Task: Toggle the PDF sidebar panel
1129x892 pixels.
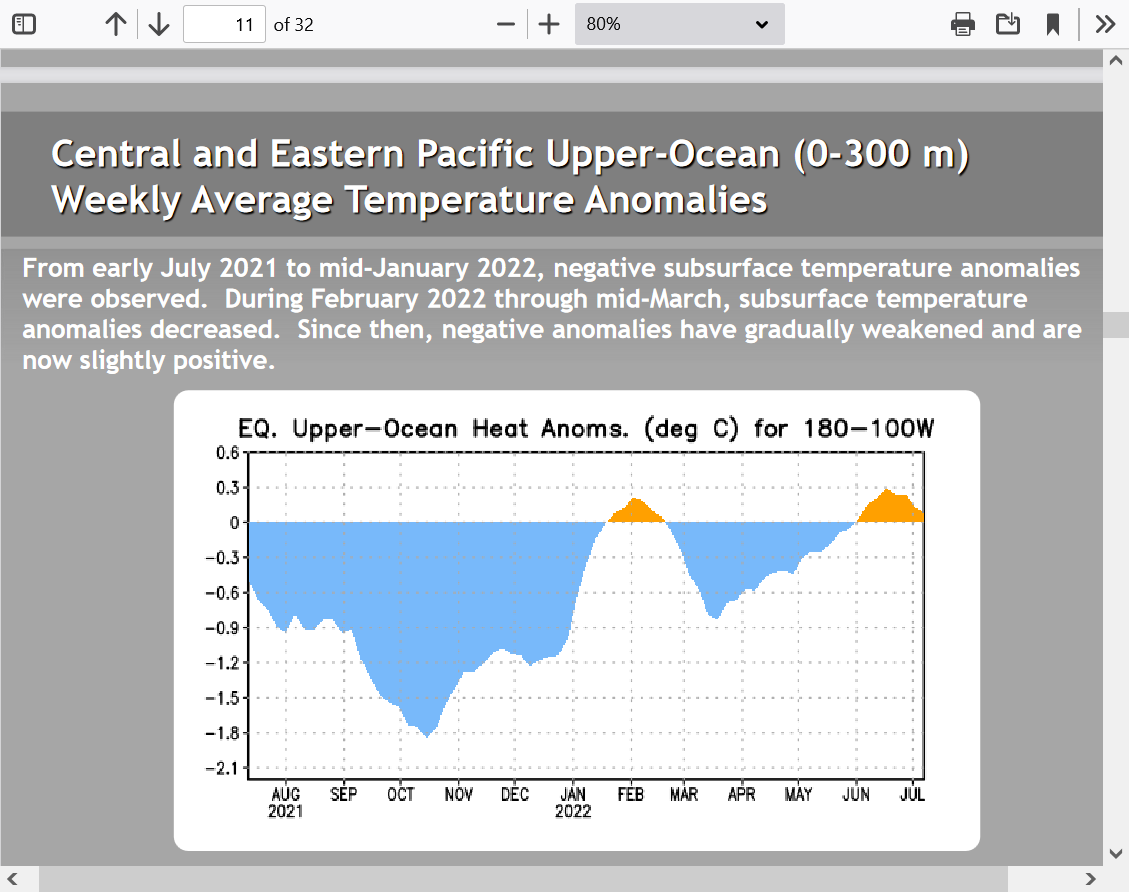Action: tap(24, 24)
